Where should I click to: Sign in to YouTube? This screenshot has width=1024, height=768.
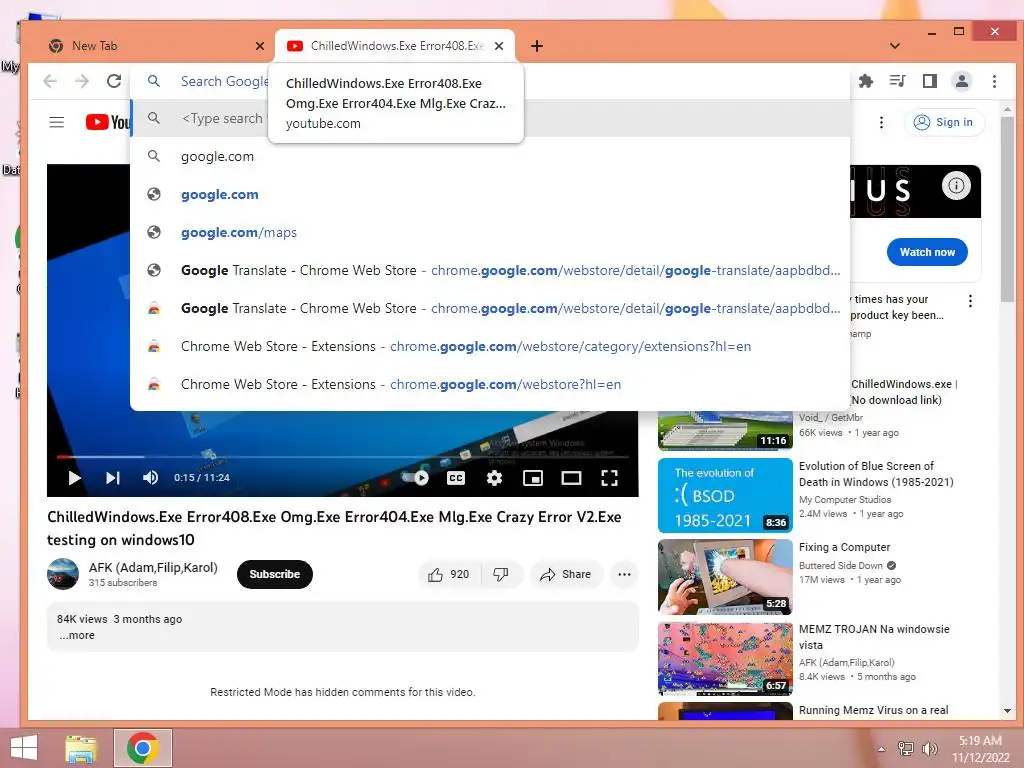944,122
